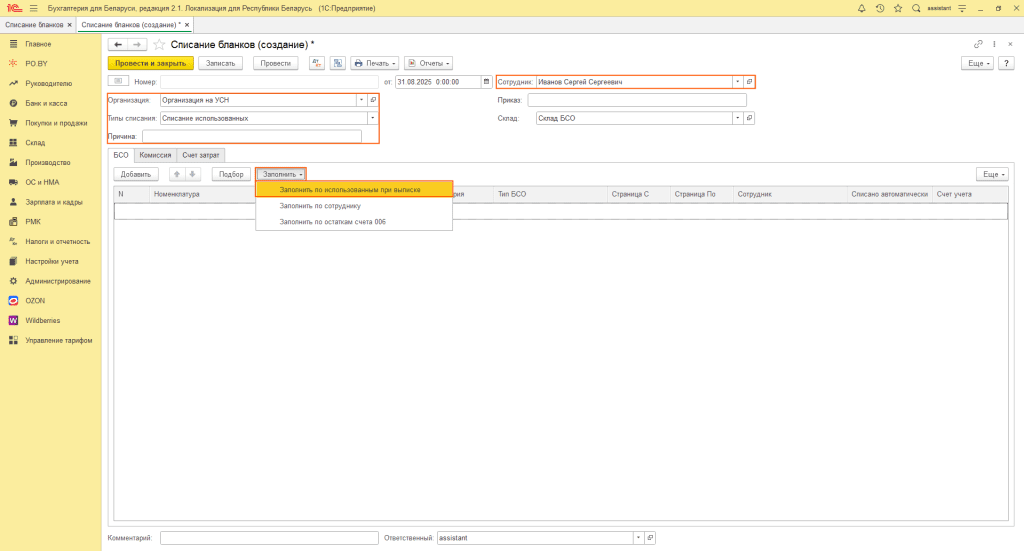The image size is (1024, 551).
Task: Move row down arrow
Action: click(x=192, y=174)
